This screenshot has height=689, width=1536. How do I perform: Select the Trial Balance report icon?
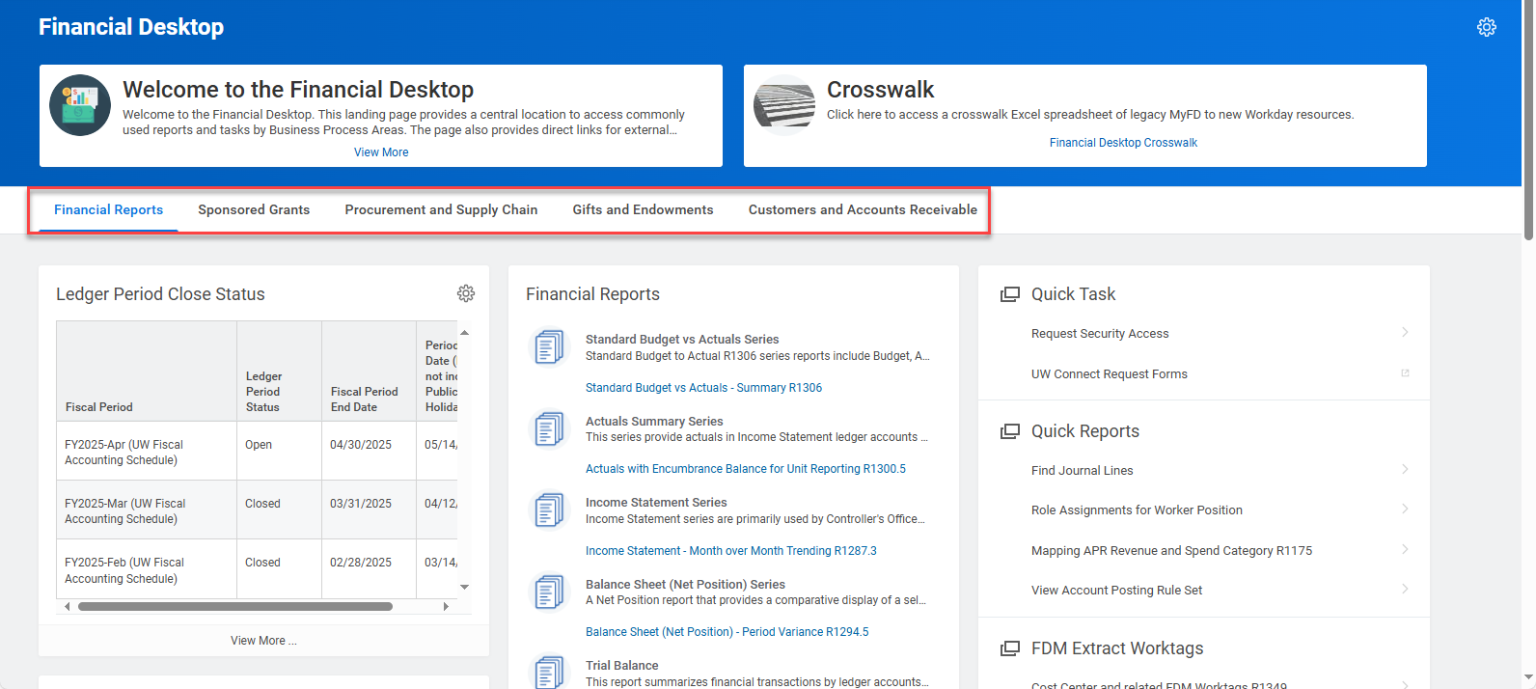click(x=548, y=672)
